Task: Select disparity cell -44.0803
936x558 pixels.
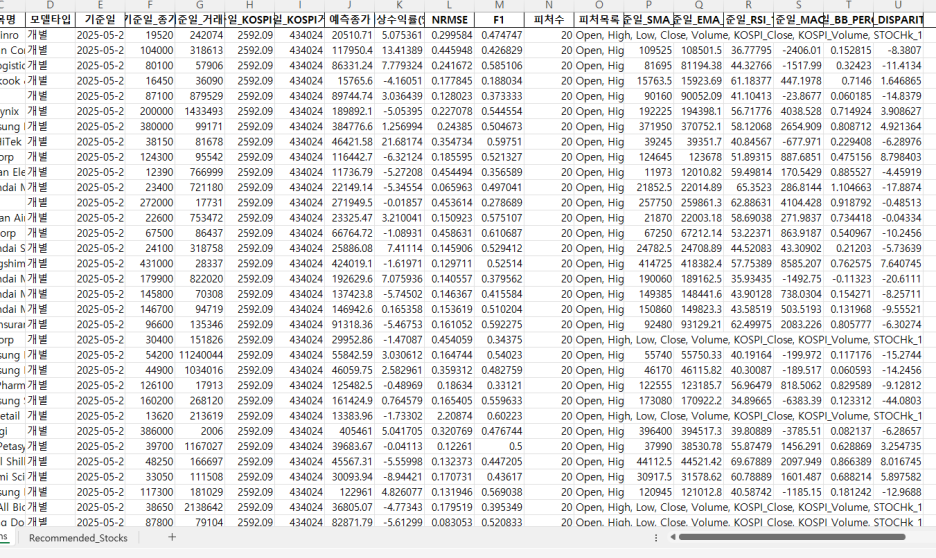Action: [x=898, y=400]
